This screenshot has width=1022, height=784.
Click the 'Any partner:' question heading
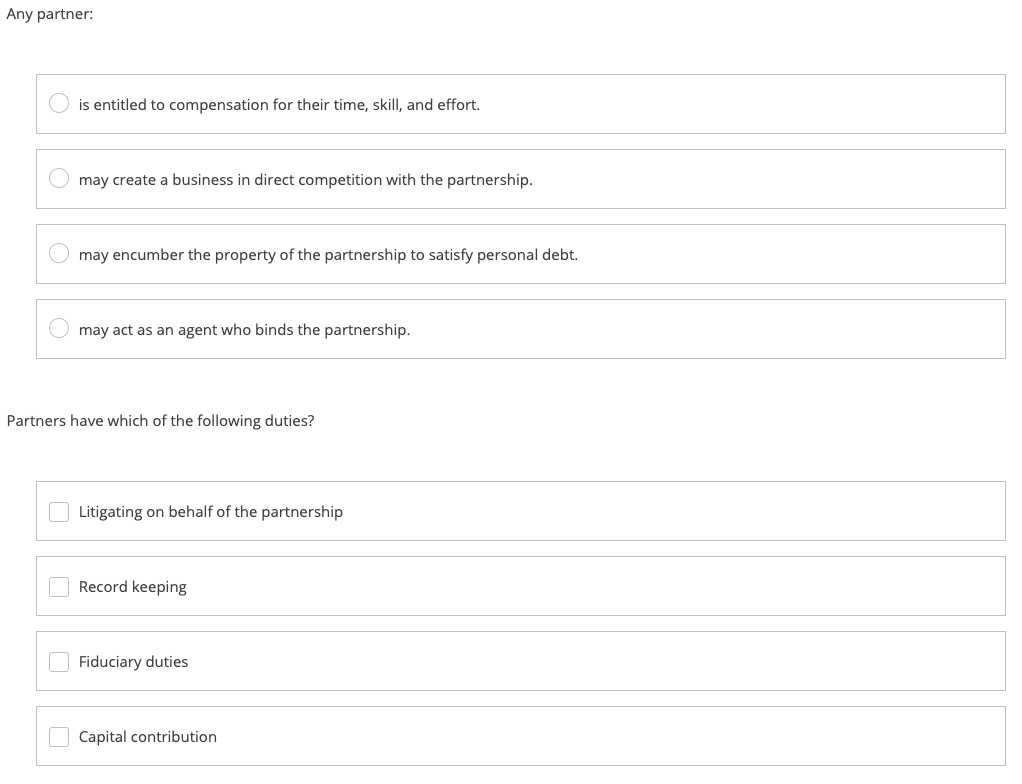click(50, 16)
